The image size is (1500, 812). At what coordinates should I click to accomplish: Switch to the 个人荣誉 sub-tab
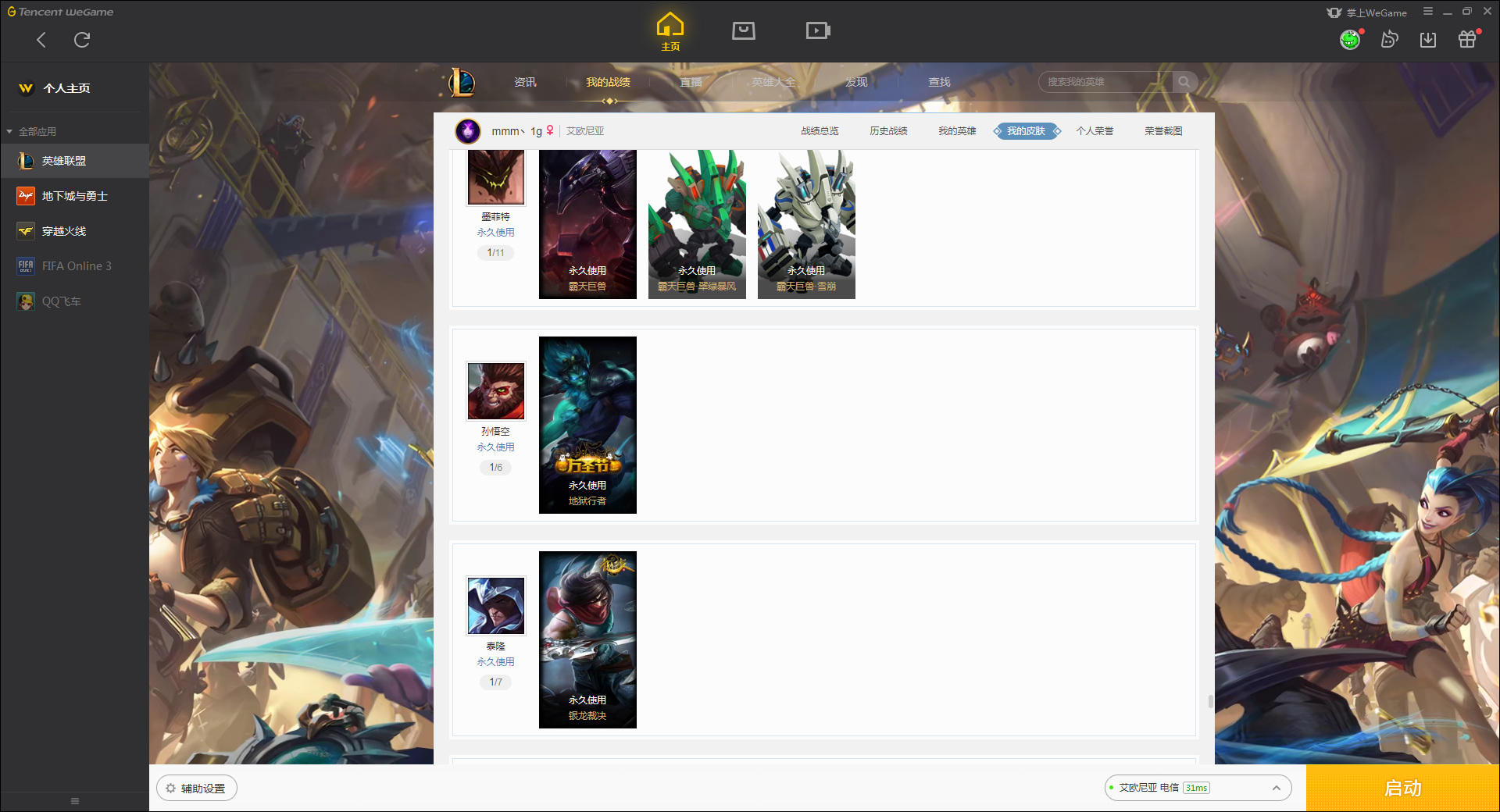click(x=1095, y=131)
